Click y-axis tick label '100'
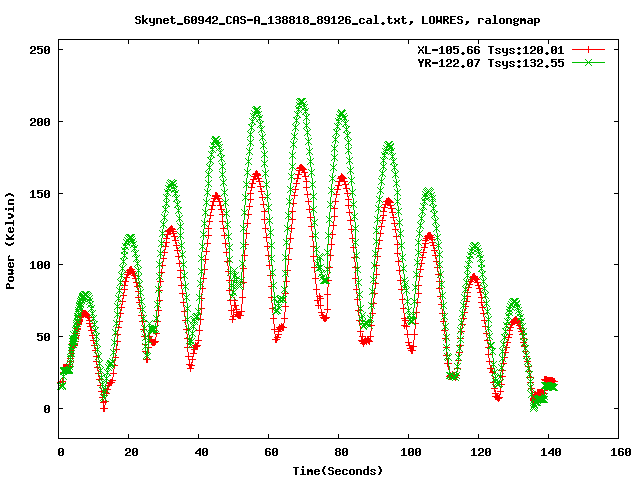Screen dimensions: 640x480 point(40,265)
